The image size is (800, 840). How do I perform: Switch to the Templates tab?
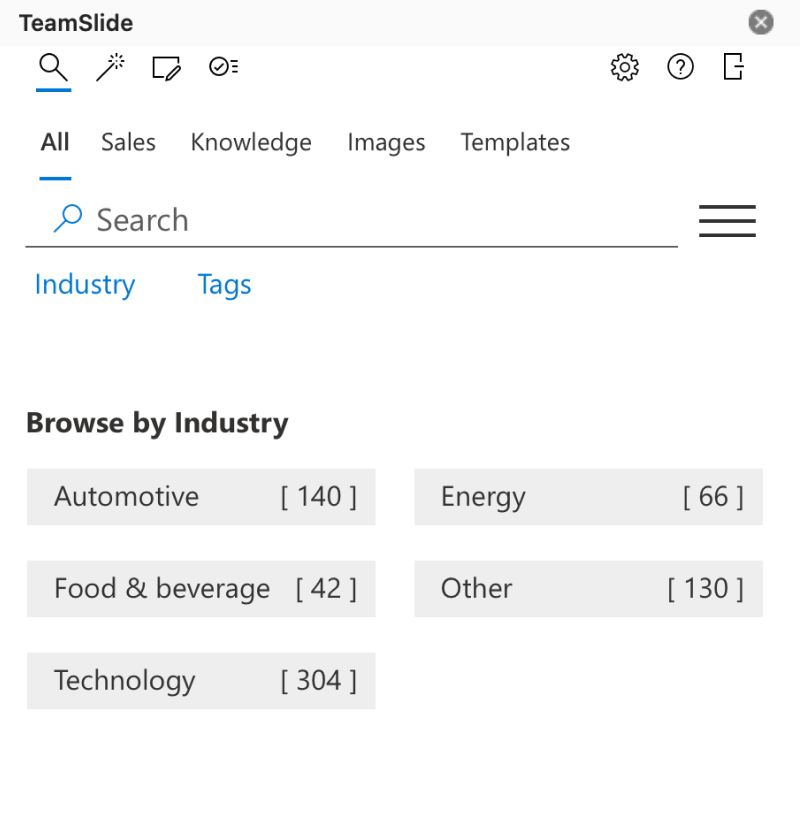tap(515, 143)
